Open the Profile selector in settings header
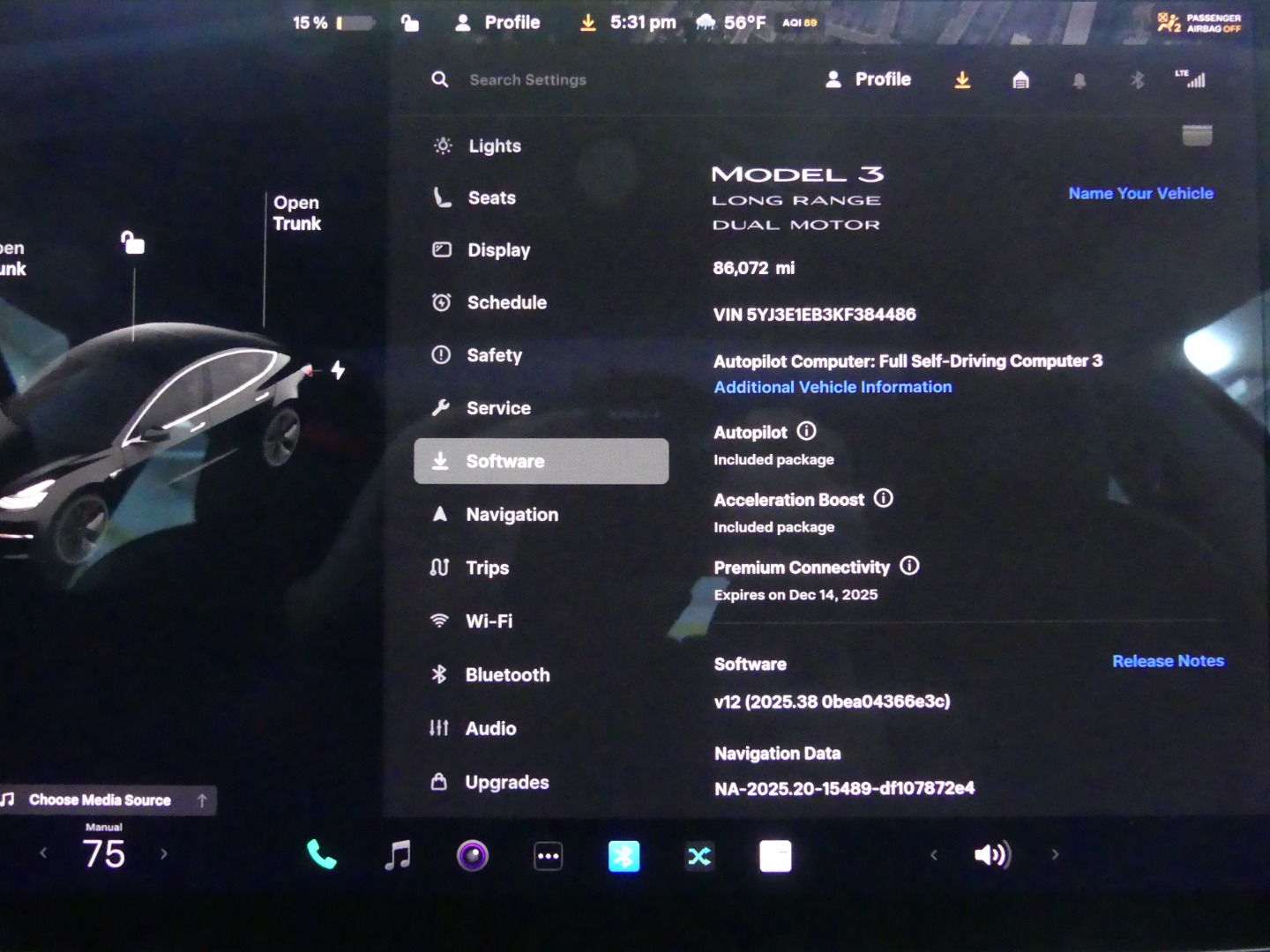The image size is (1270, 952). point(869,79)
